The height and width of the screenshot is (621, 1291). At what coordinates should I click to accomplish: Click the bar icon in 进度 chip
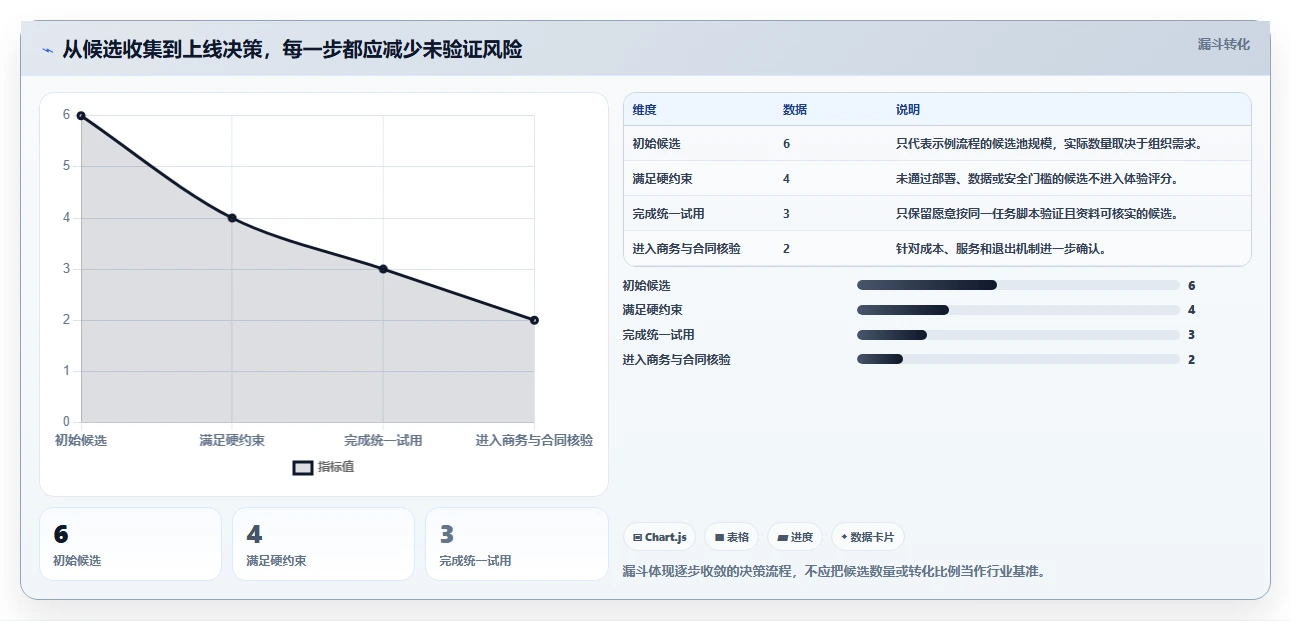point(782,537)
